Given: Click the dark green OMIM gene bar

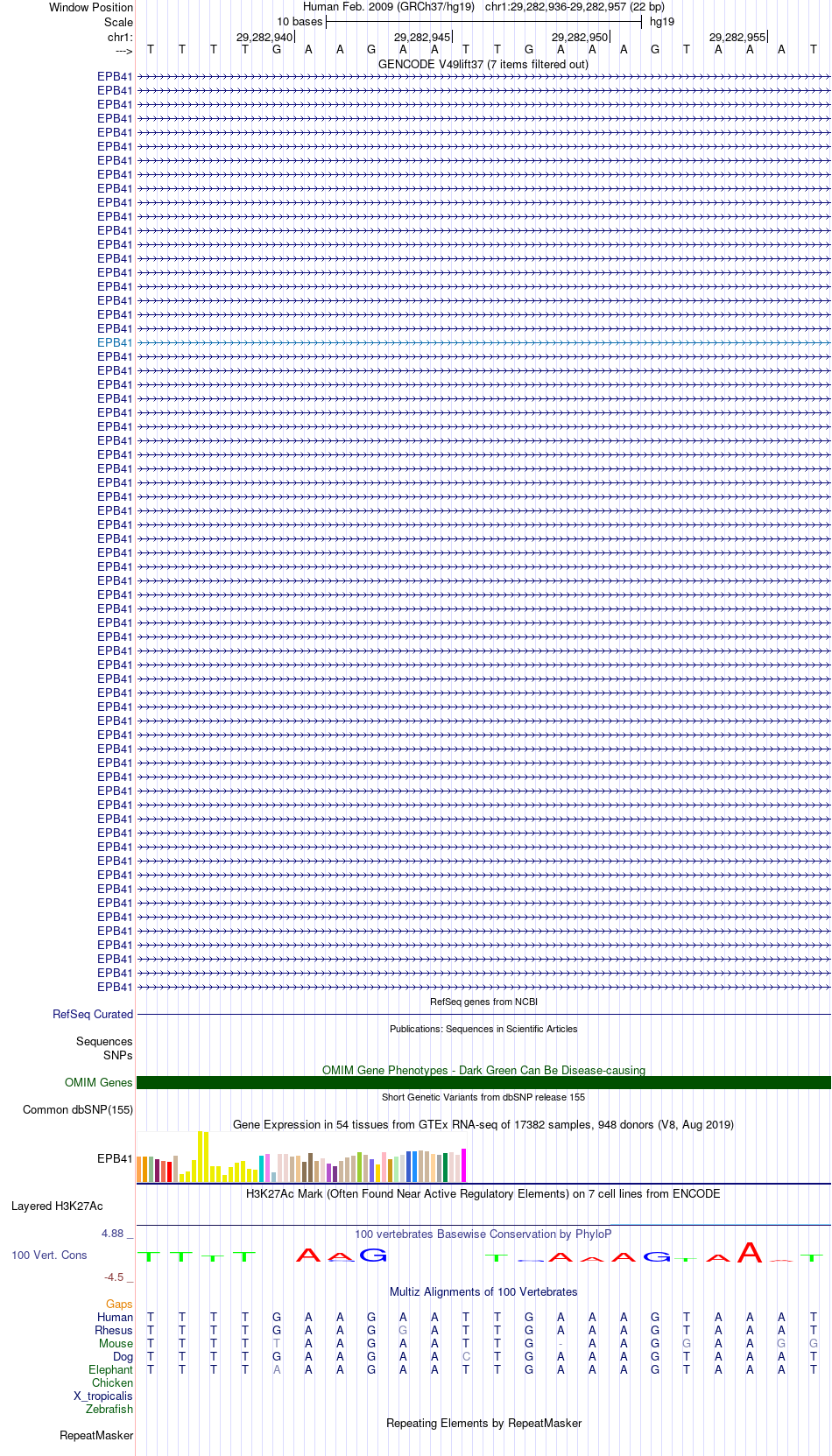Looking at the screenshot, I should (x=483, y=1082).
